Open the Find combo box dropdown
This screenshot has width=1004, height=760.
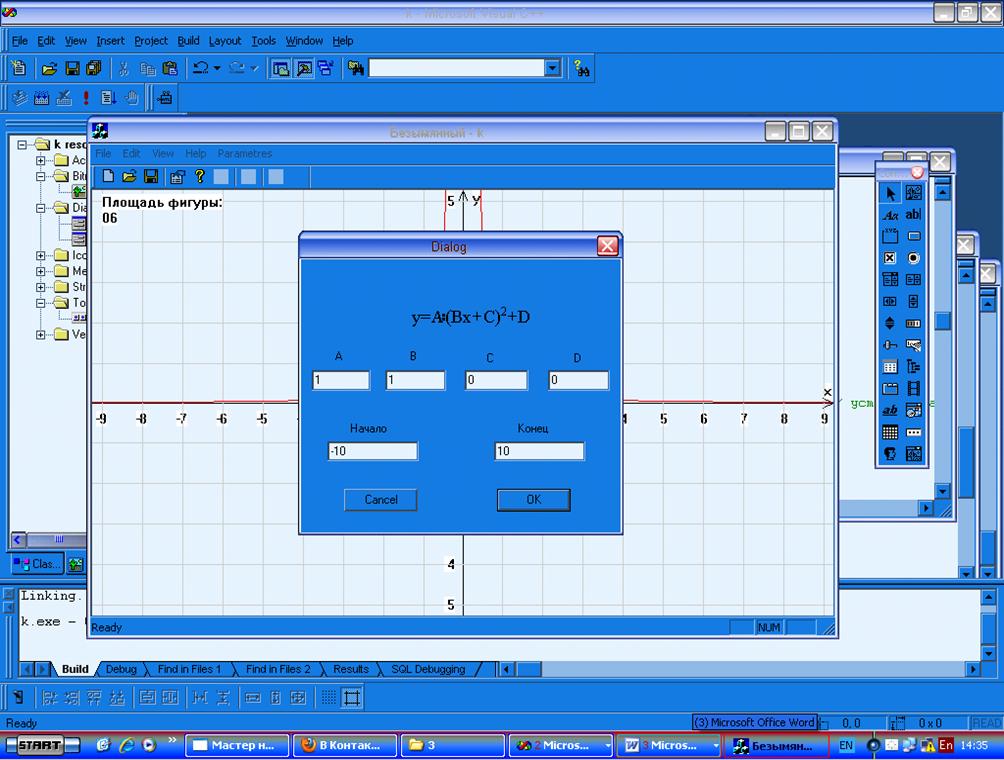click(552, 68)
